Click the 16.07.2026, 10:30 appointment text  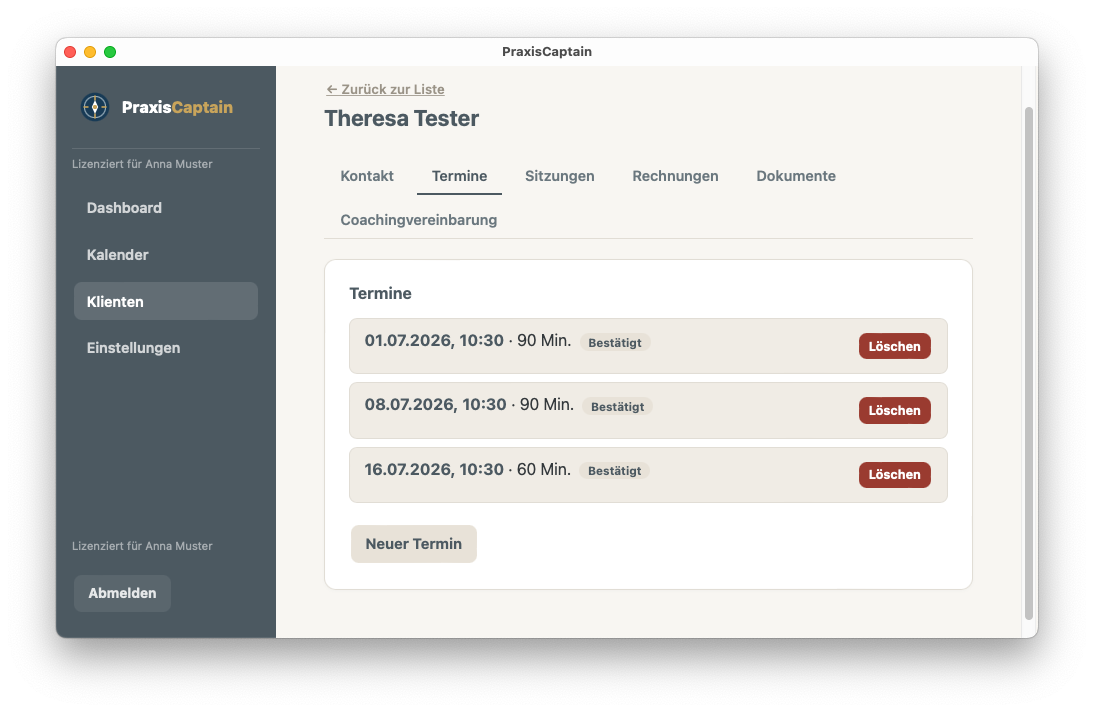434,469
